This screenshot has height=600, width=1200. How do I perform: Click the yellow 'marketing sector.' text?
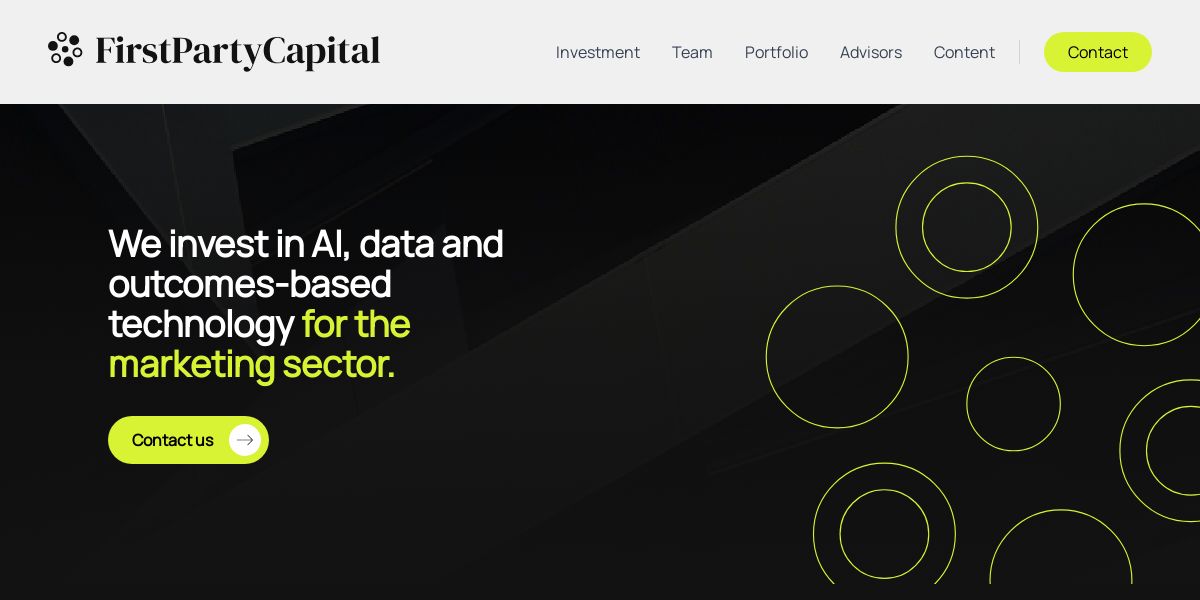coord(252,364)
